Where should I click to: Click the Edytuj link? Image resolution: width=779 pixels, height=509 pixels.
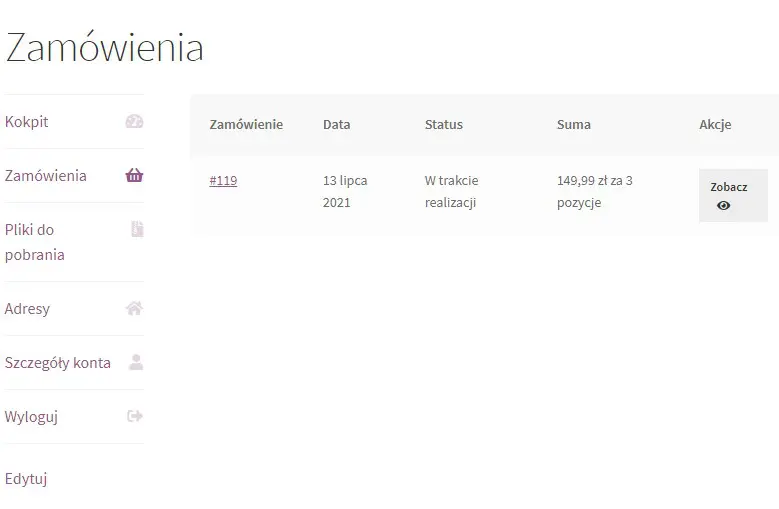[26, 479]
